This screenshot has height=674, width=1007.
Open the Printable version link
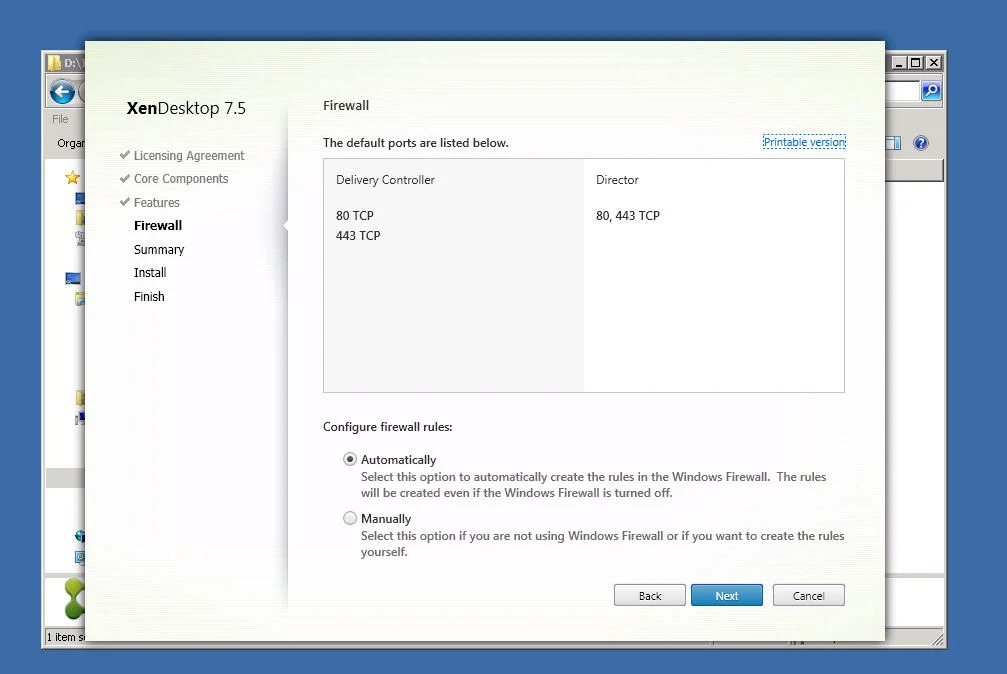coord(804,142)
